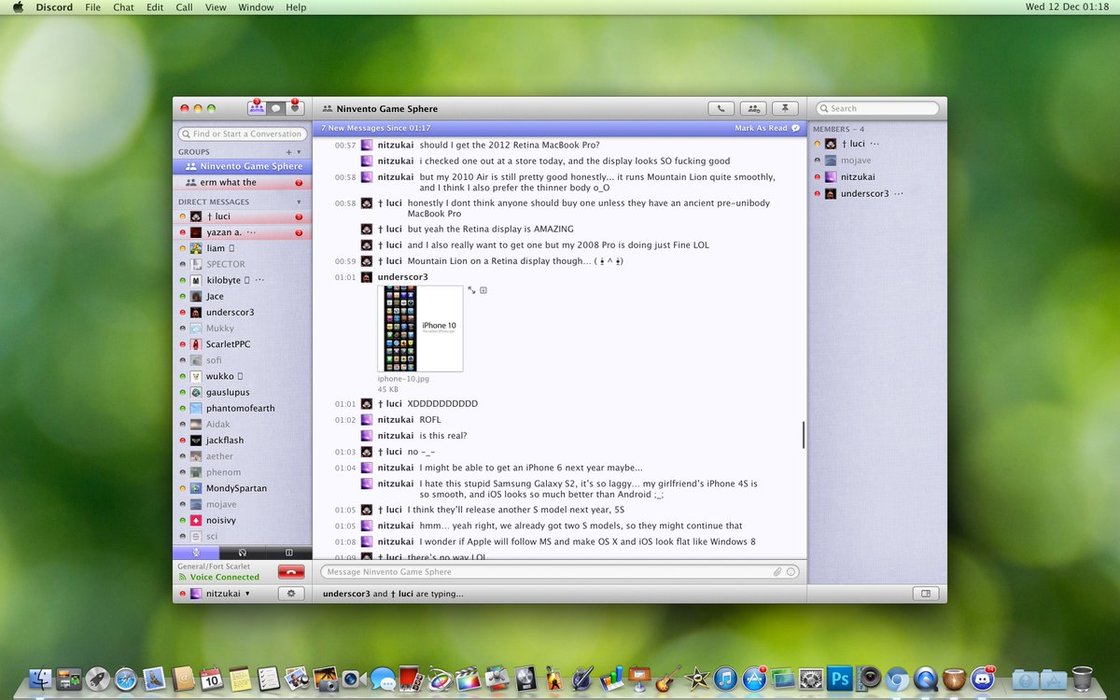Toggle headphone deafen
Image resolution: width=1120 pixels, height=700 pixels.
242,552
